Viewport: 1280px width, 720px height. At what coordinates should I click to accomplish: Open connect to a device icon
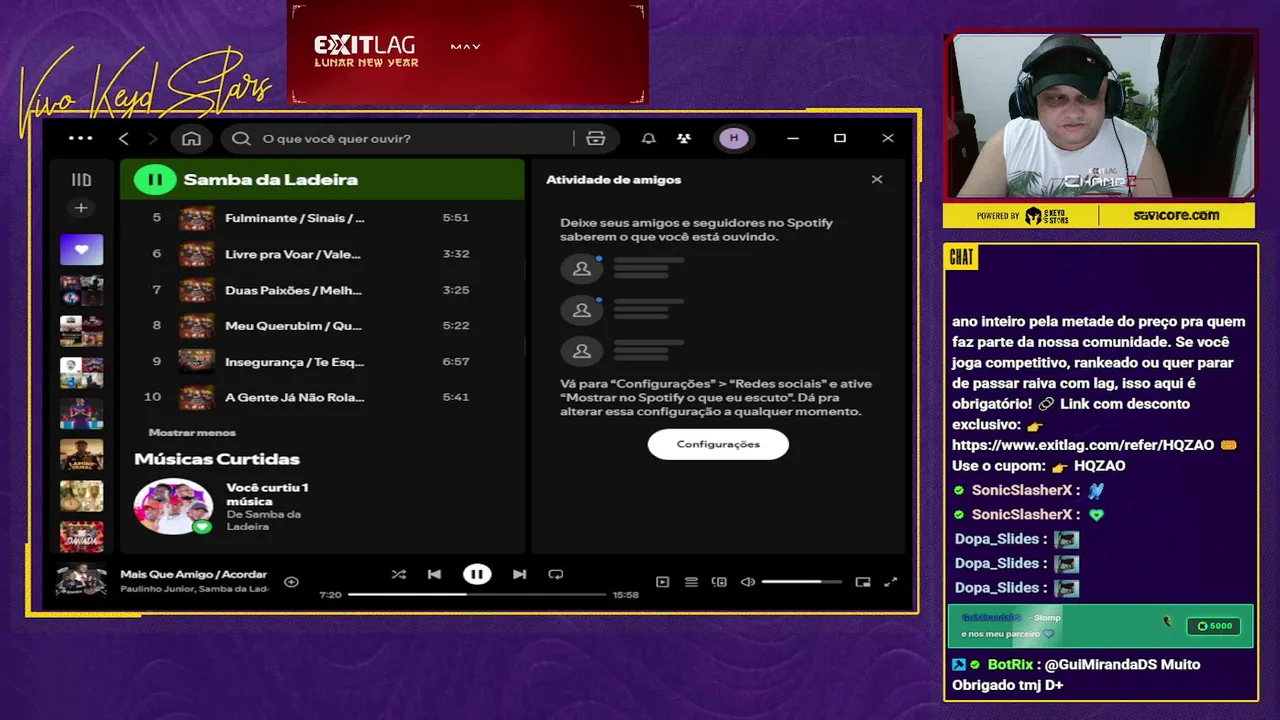point(719,581)
